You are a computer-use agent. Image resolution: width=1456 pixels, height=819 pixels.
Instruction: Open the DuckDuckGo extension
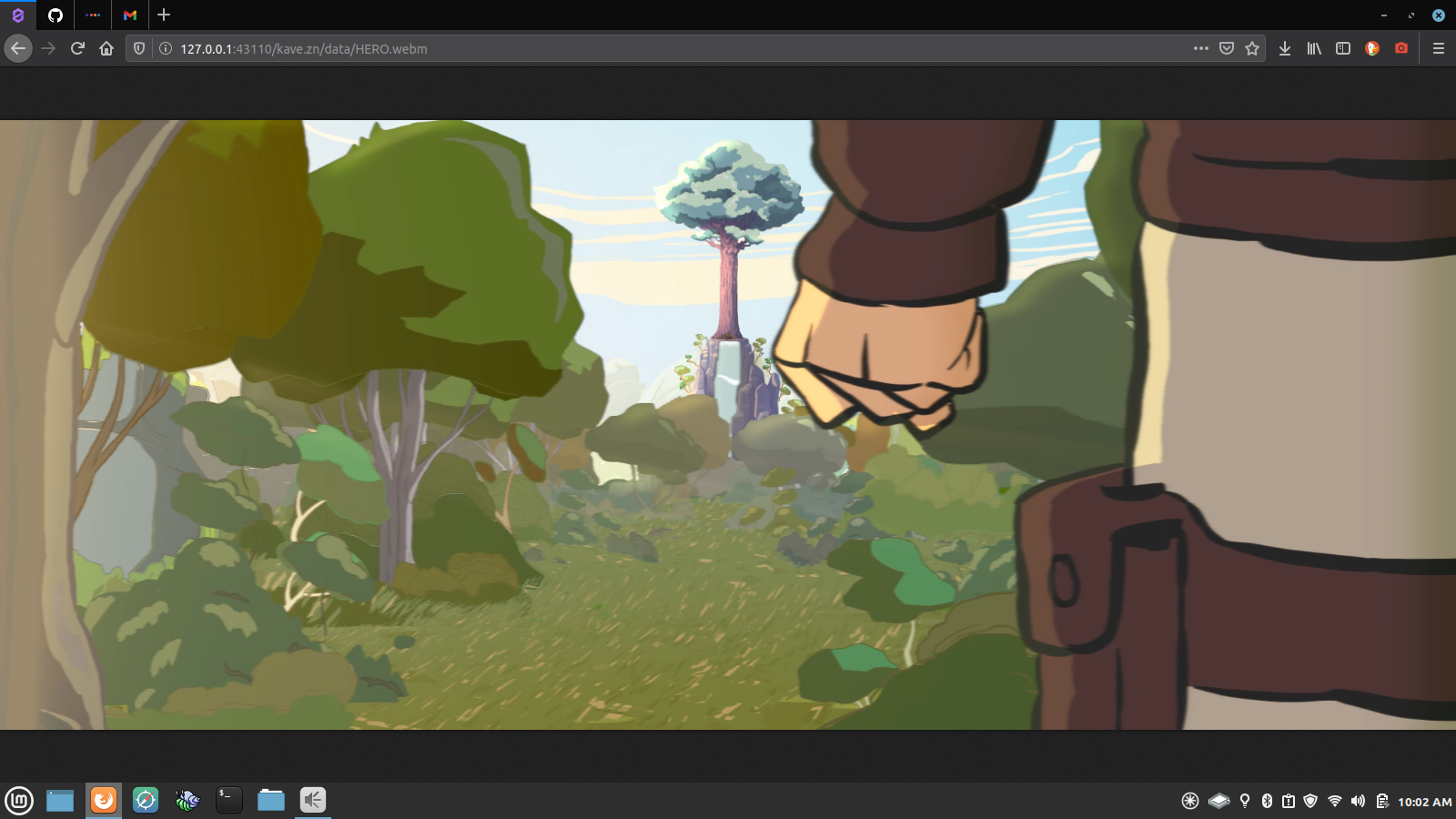click(1372, 49)
